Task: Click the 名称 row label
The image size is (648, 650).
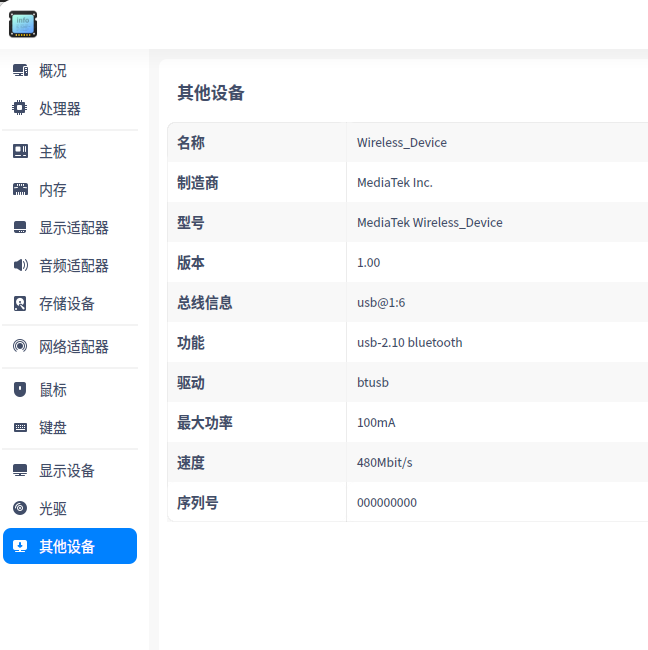Action: point(191,143)
